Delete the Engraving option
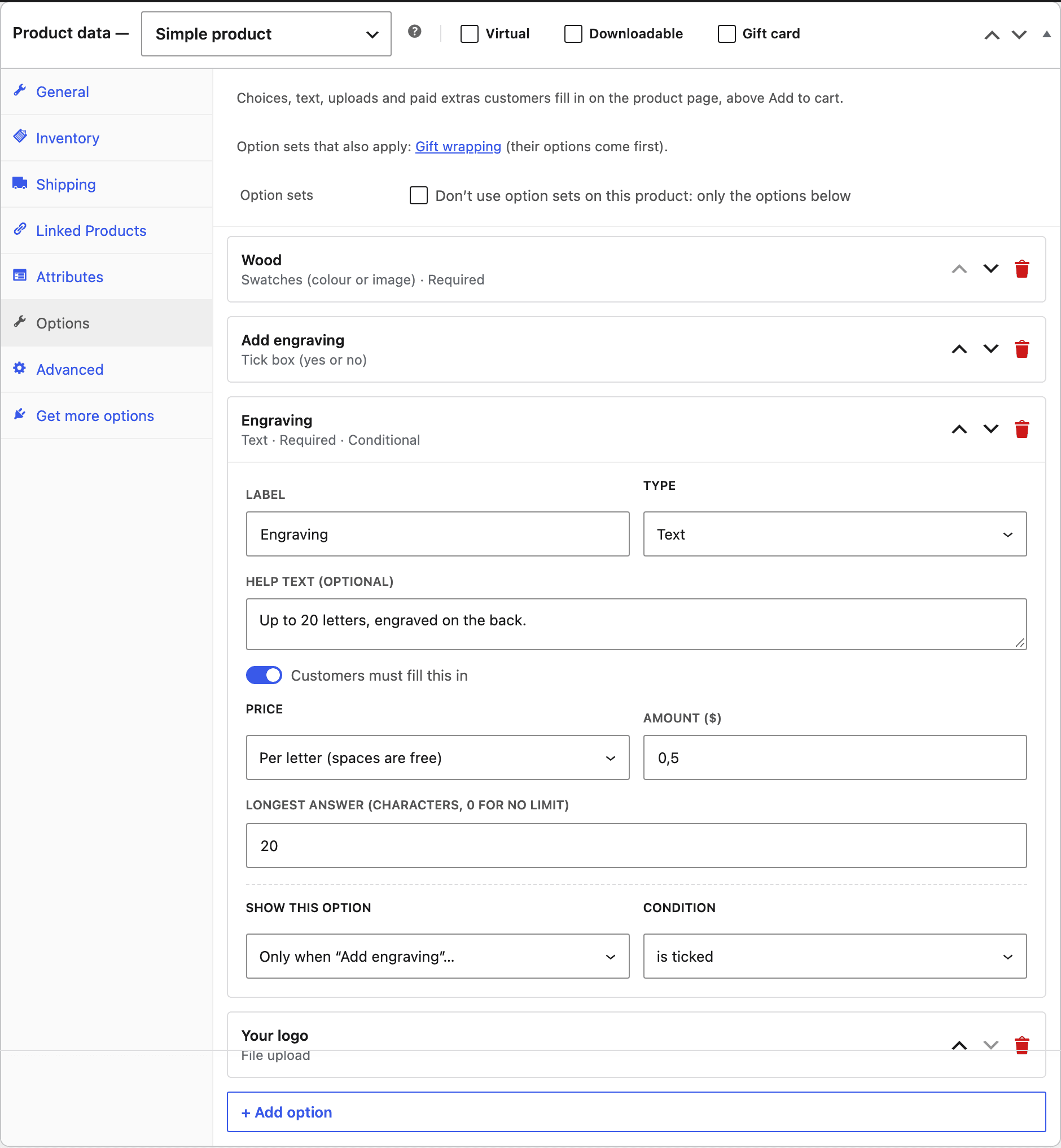The height and width of the screenshot is (1148, 1061). point(1021,429)
